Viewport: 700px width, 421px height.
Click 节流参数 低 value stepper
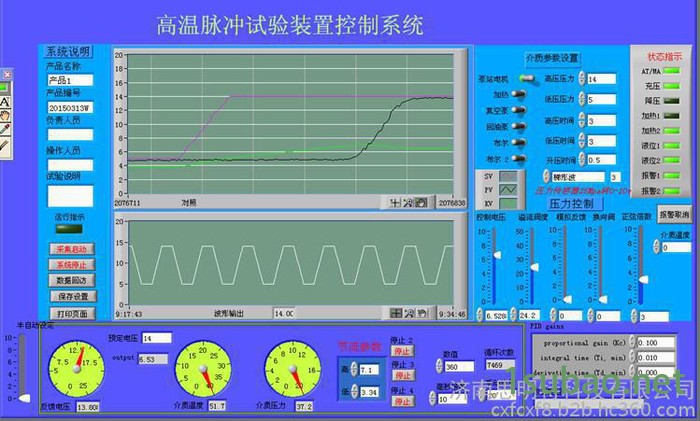354,392
